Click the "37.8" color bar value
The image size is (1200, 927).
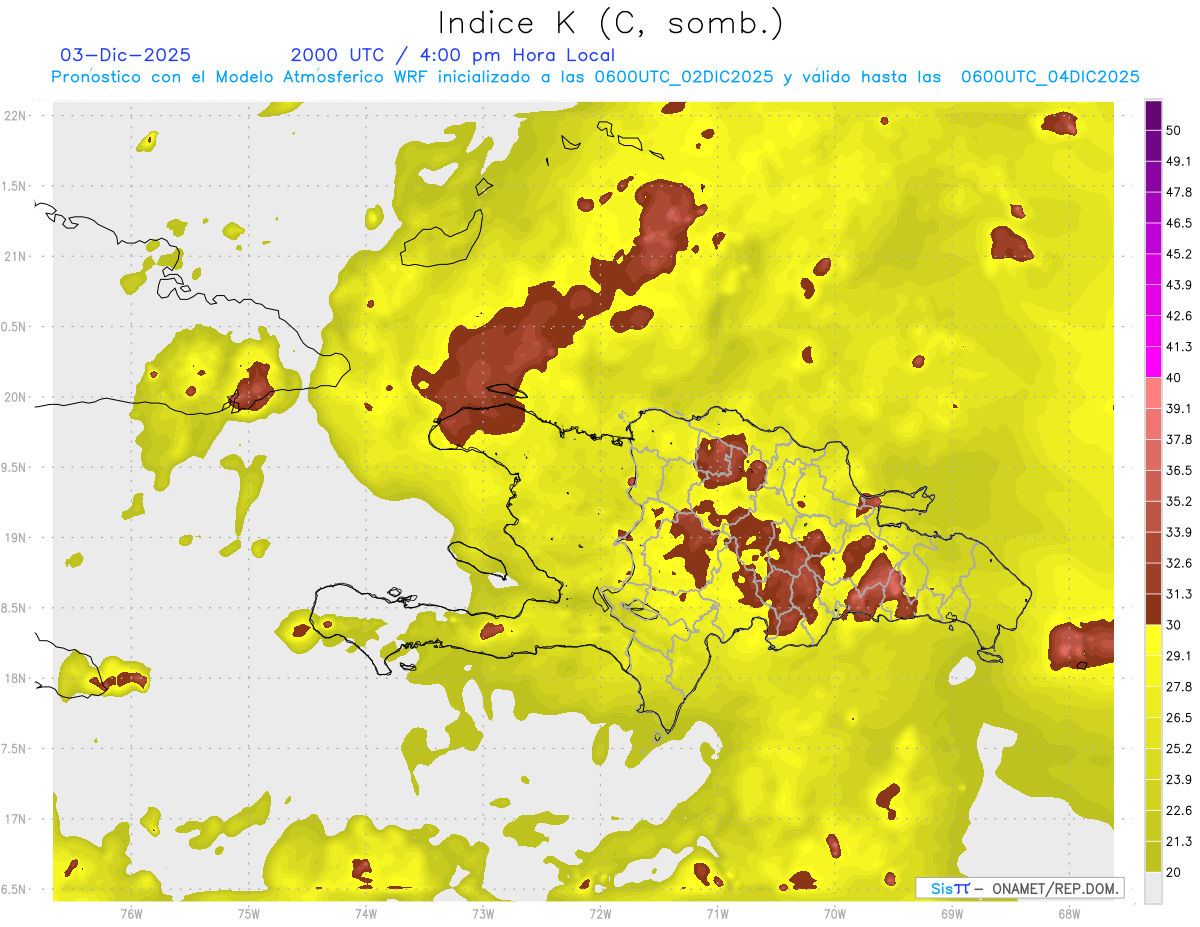click(x=1178, y=439)
